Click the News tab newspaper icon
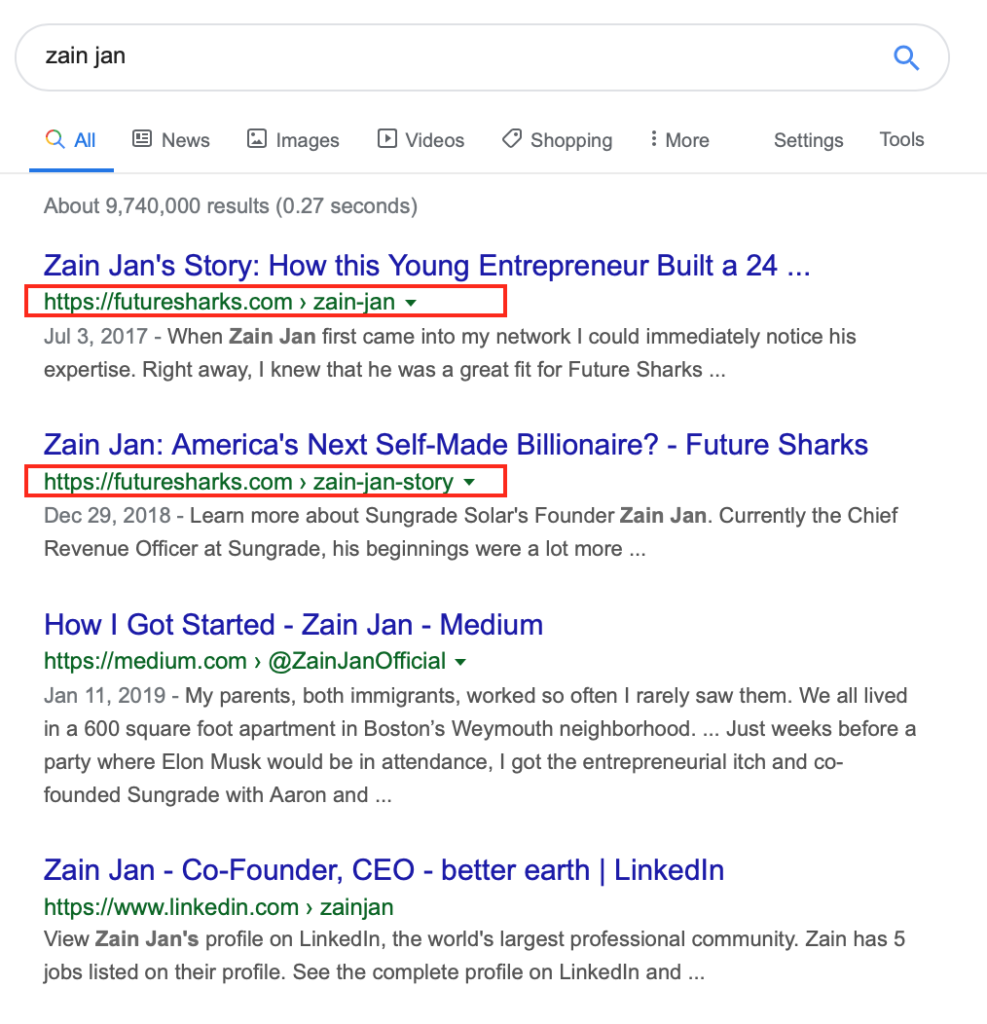This screenshot has width=987, height=1024. pos(142,138)
